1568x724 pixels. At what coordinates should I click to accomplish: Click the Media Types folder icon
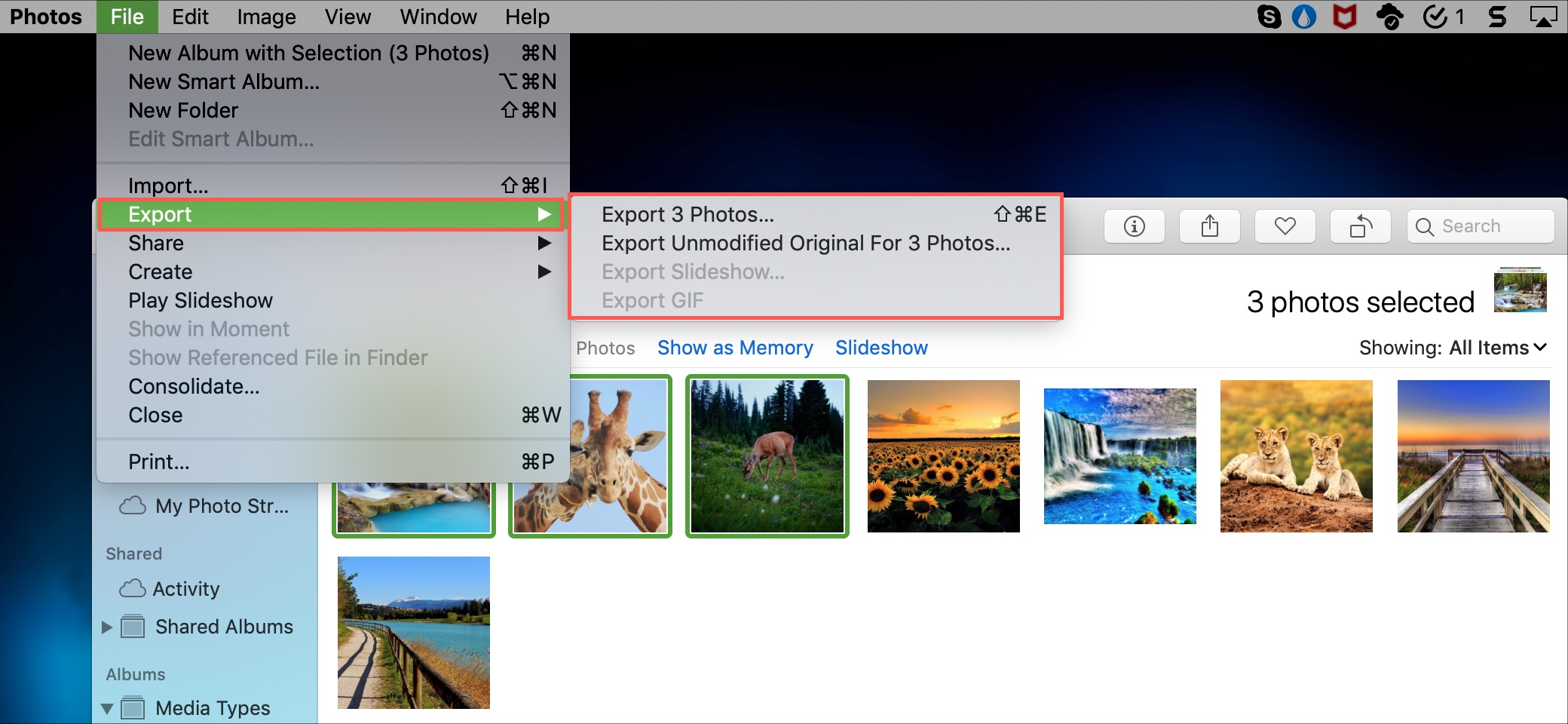click(133, 707)
